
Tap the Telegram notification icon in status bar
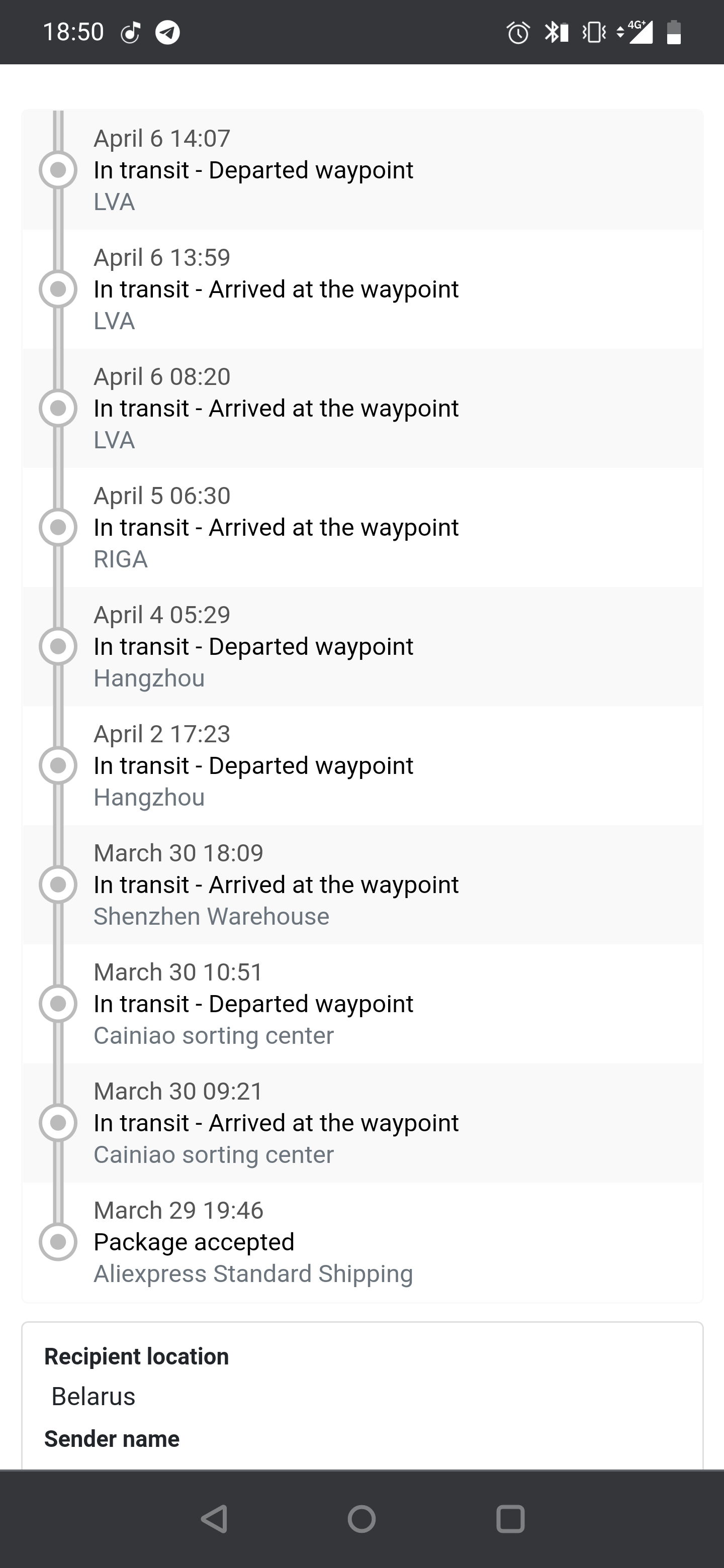coord(167,32)
